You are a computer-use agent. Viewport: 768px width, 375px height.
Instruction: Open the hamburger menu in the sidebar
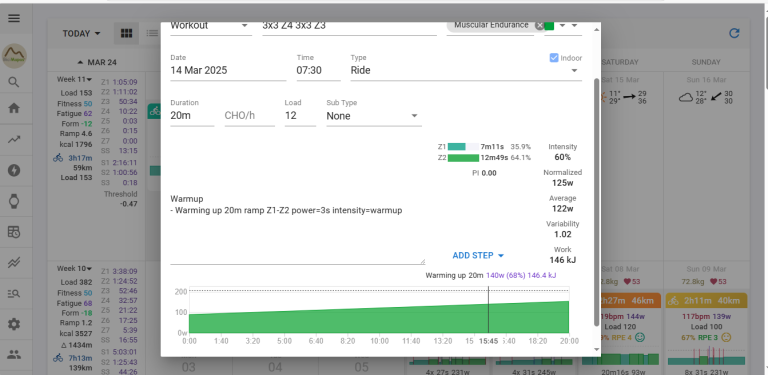click(14, 19)
